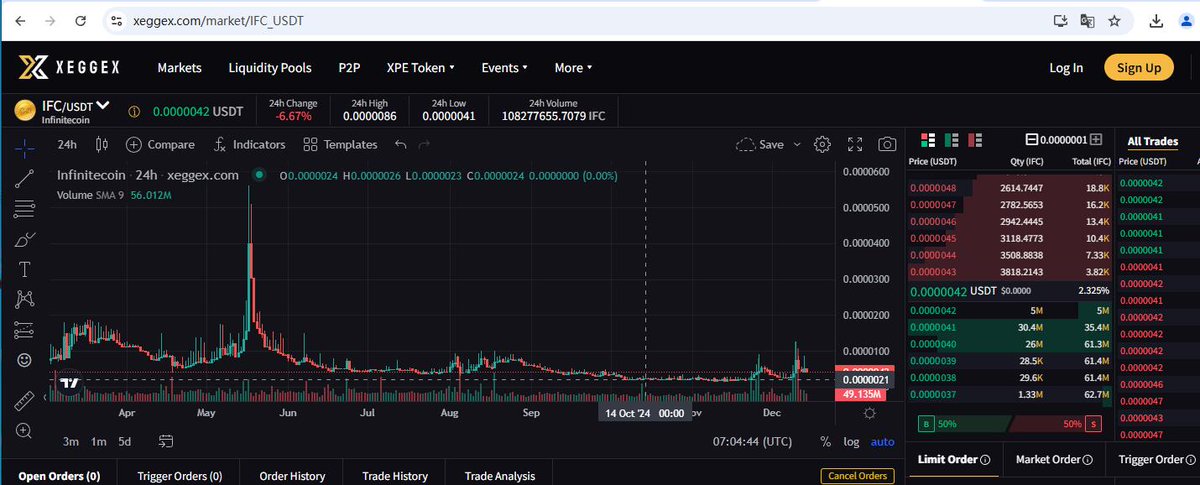The width and height of the screenshot is (1200, 485).
Task: Select the crosshair cursor tool
Action: (25, 147)
